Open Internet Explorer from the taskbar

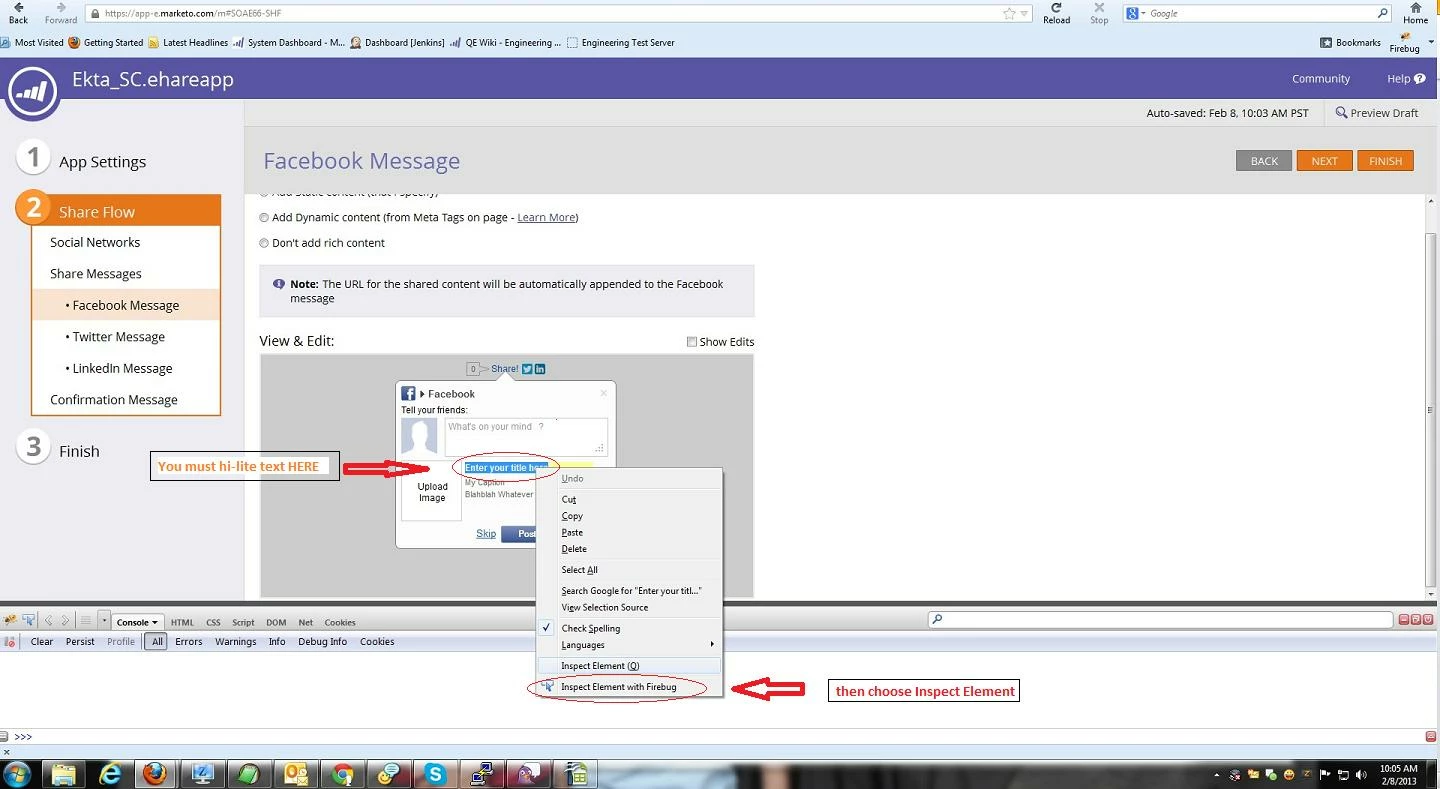click(x=110, y=774)
